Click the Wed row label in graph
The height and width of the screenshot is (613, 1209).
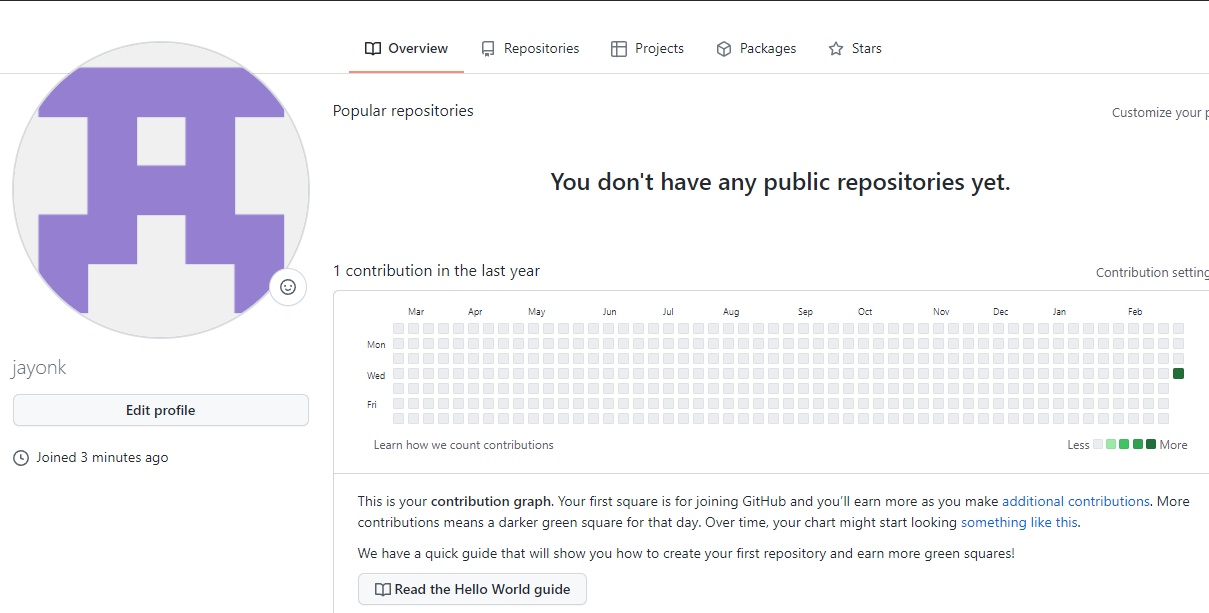pyautogui.click(x=376, y=376)
